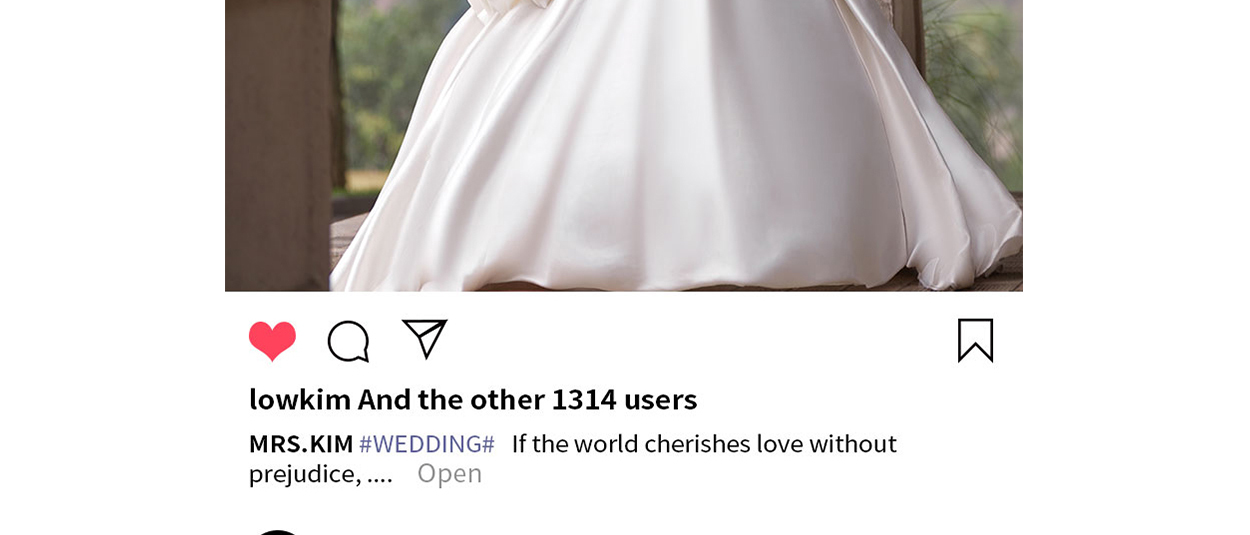This screenshot has width=1250, height=535.
Task: Click the 'And the other' likes text
Action: click(x=451, y=399)
